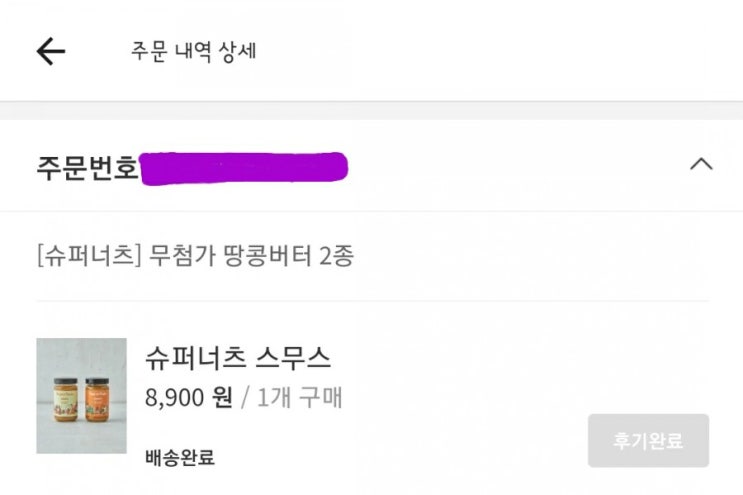Collapse the order section with the up chevron

pyautogui.click(x=701, y=164)
